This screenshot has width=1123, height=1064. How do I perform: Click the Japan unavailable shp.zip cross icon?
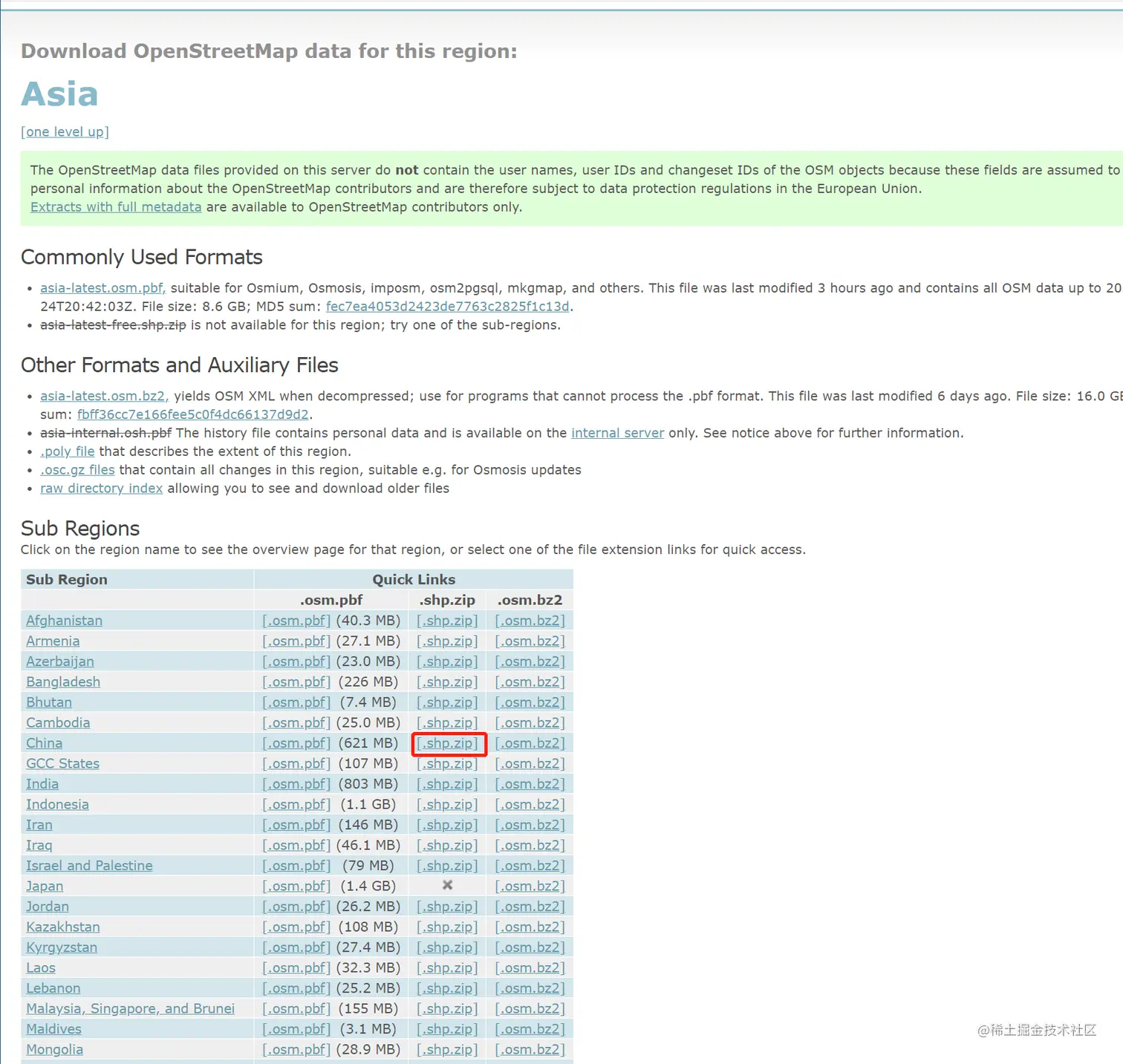coord(447,885)
